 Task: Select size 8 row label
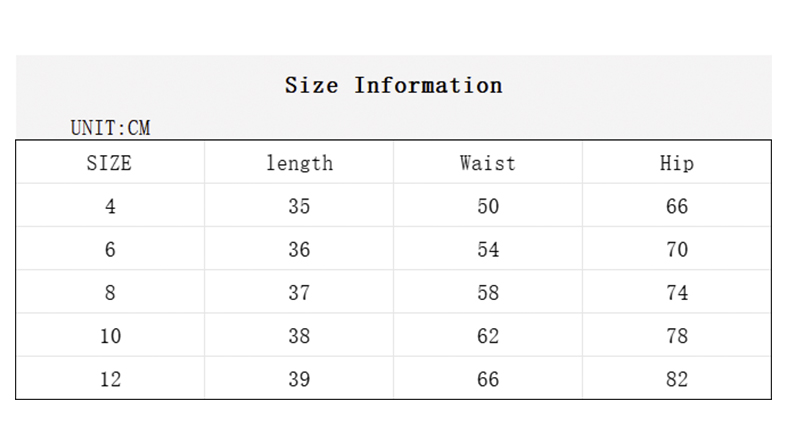110,293
